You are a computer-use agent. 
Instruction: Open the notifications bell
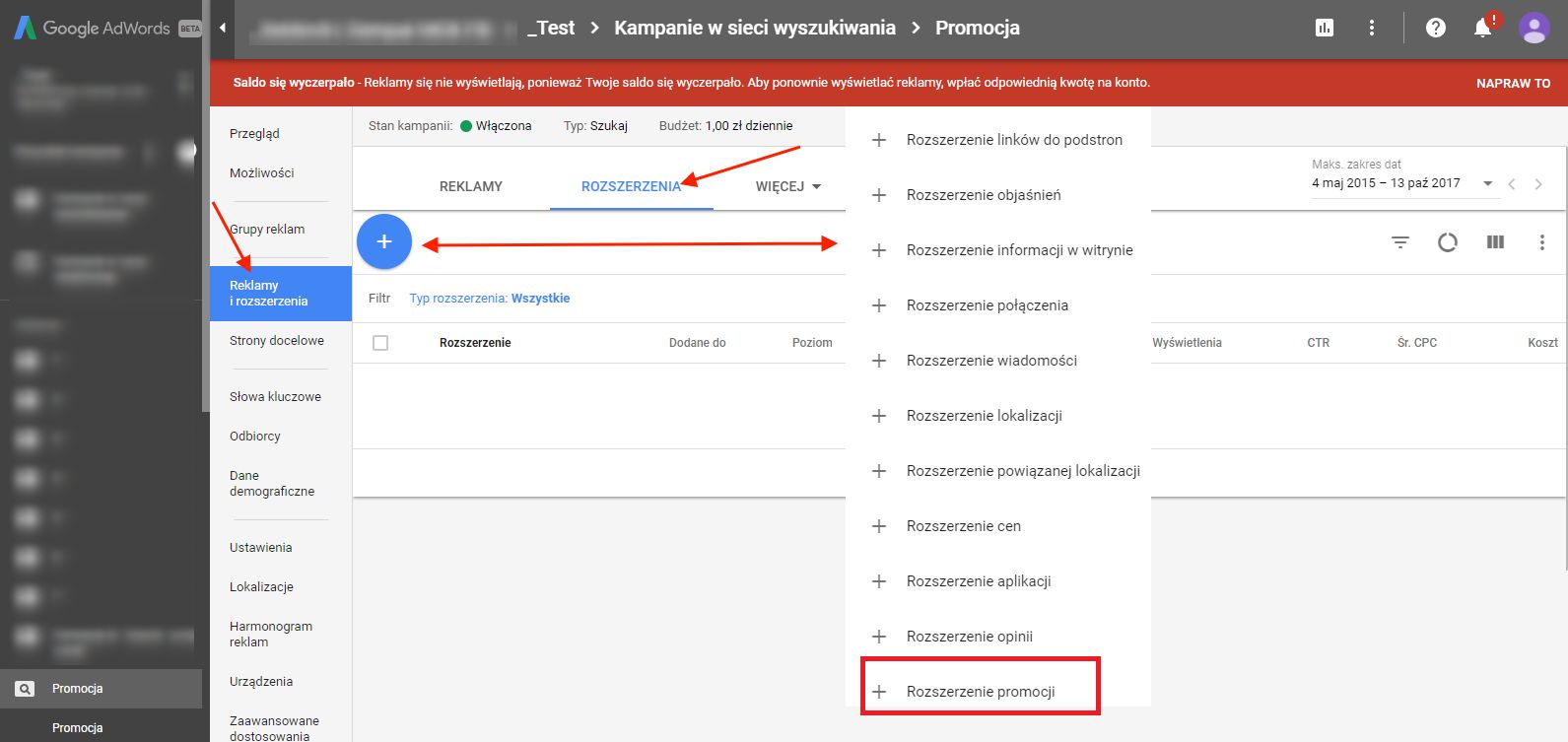(1483, 28)
